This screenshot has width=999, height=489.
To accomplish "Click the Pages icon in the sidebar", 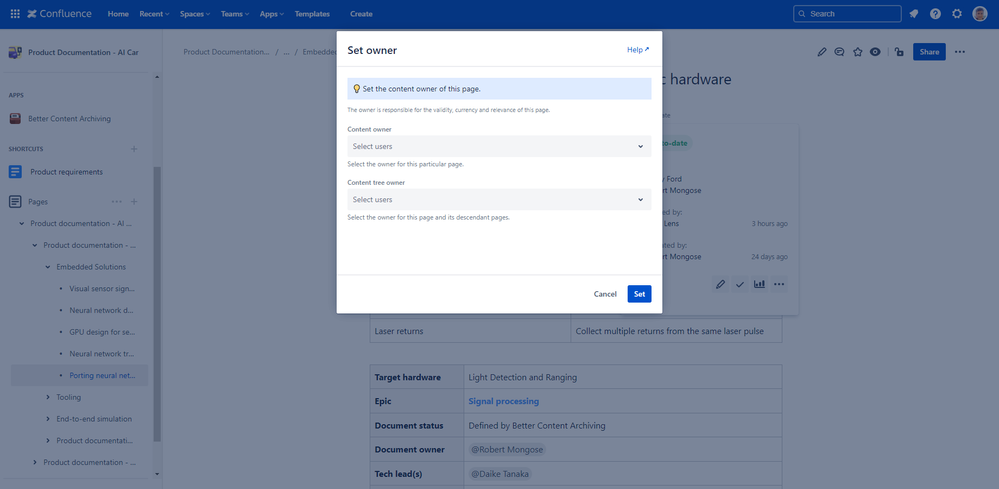I will 15,202.
